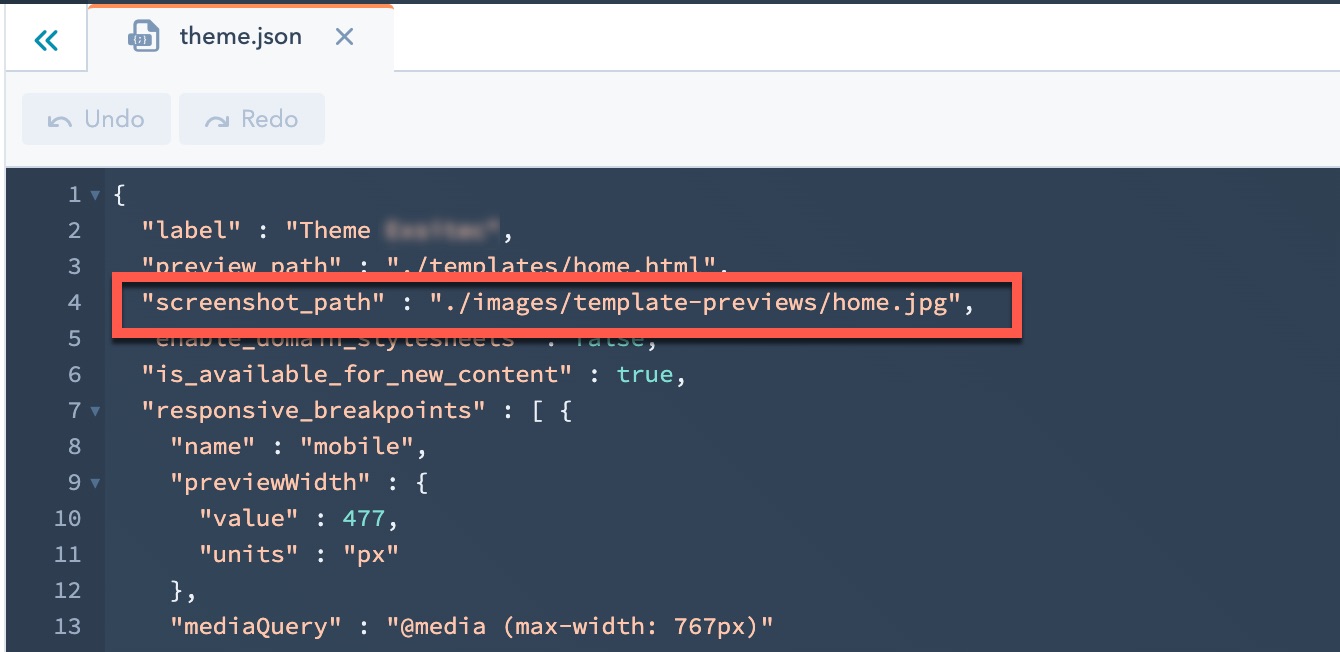
Task: Collapse the responsive_breakpoints array at line 7
Action: coord(95,411)
